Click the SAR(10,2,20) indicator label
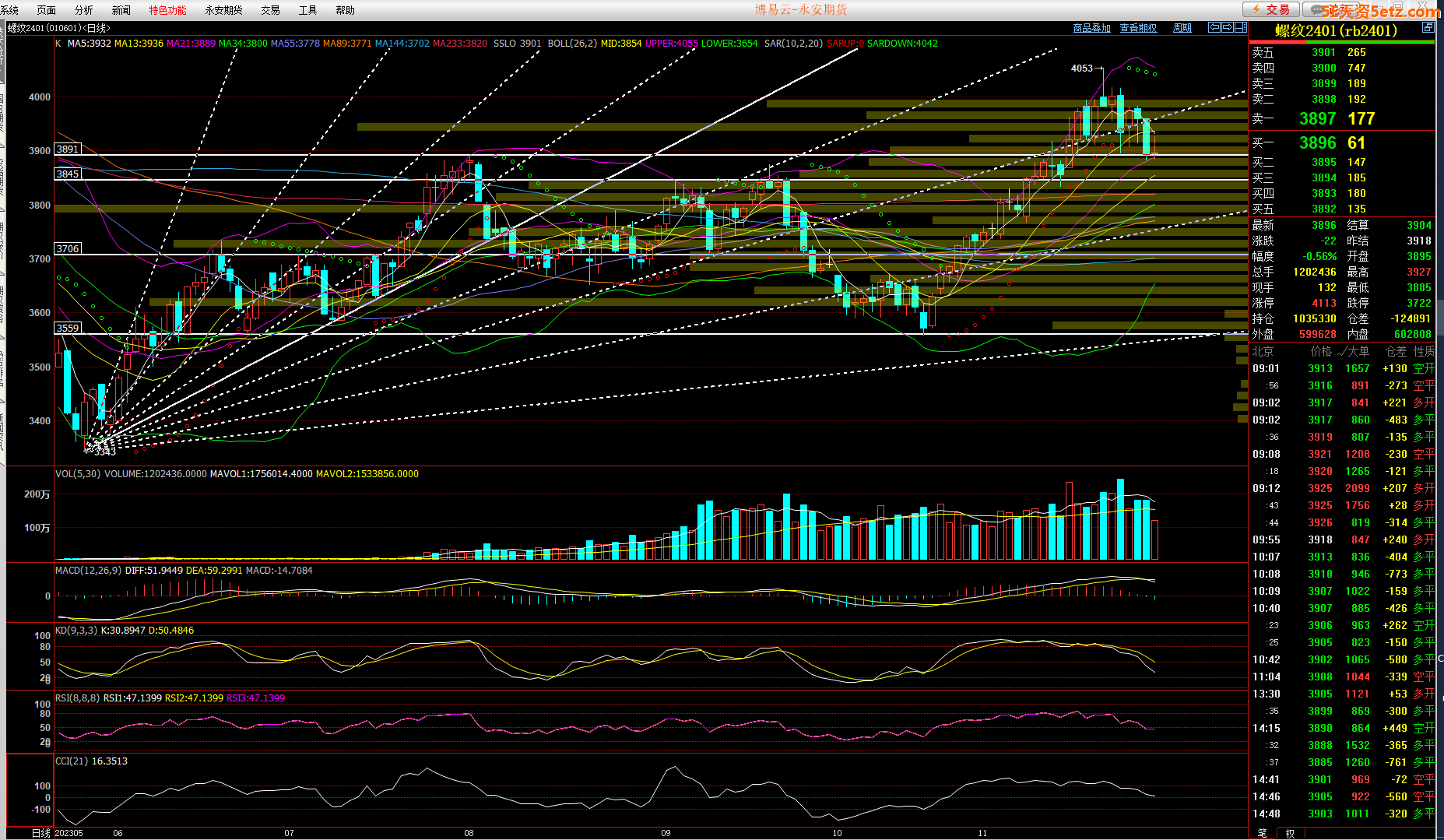Screen dimensions: 1444x840 click(793, 44)
